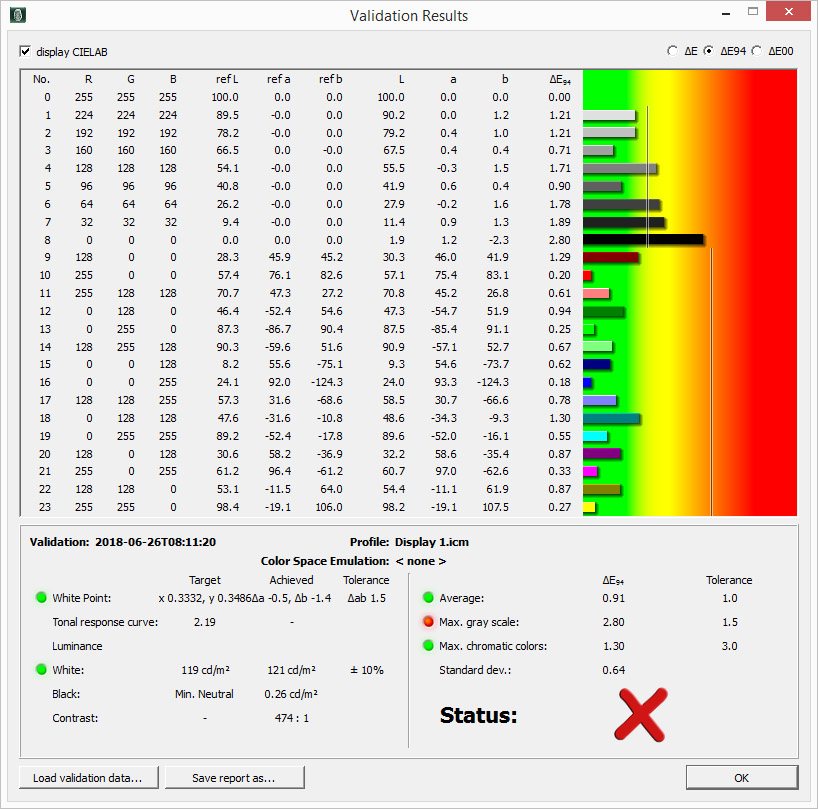Click the green indicator beside Max. chromatic colors

click(428, 646)
